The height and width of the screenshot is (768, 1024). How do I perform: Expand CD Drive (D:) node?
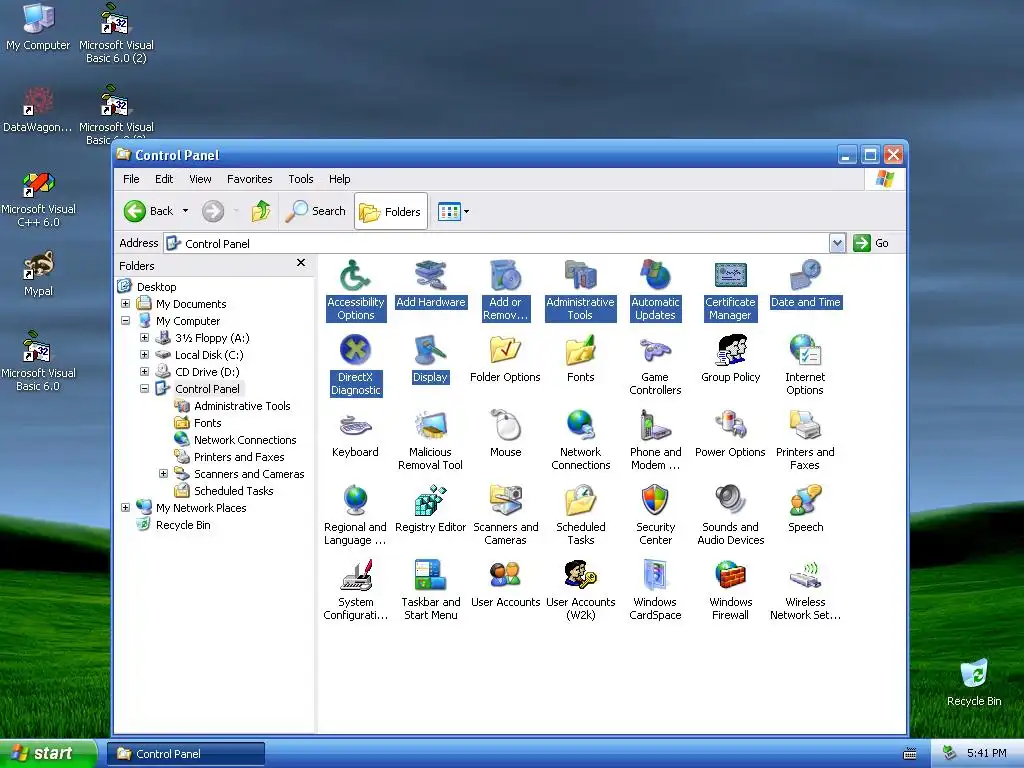click(x=144, y=372)
